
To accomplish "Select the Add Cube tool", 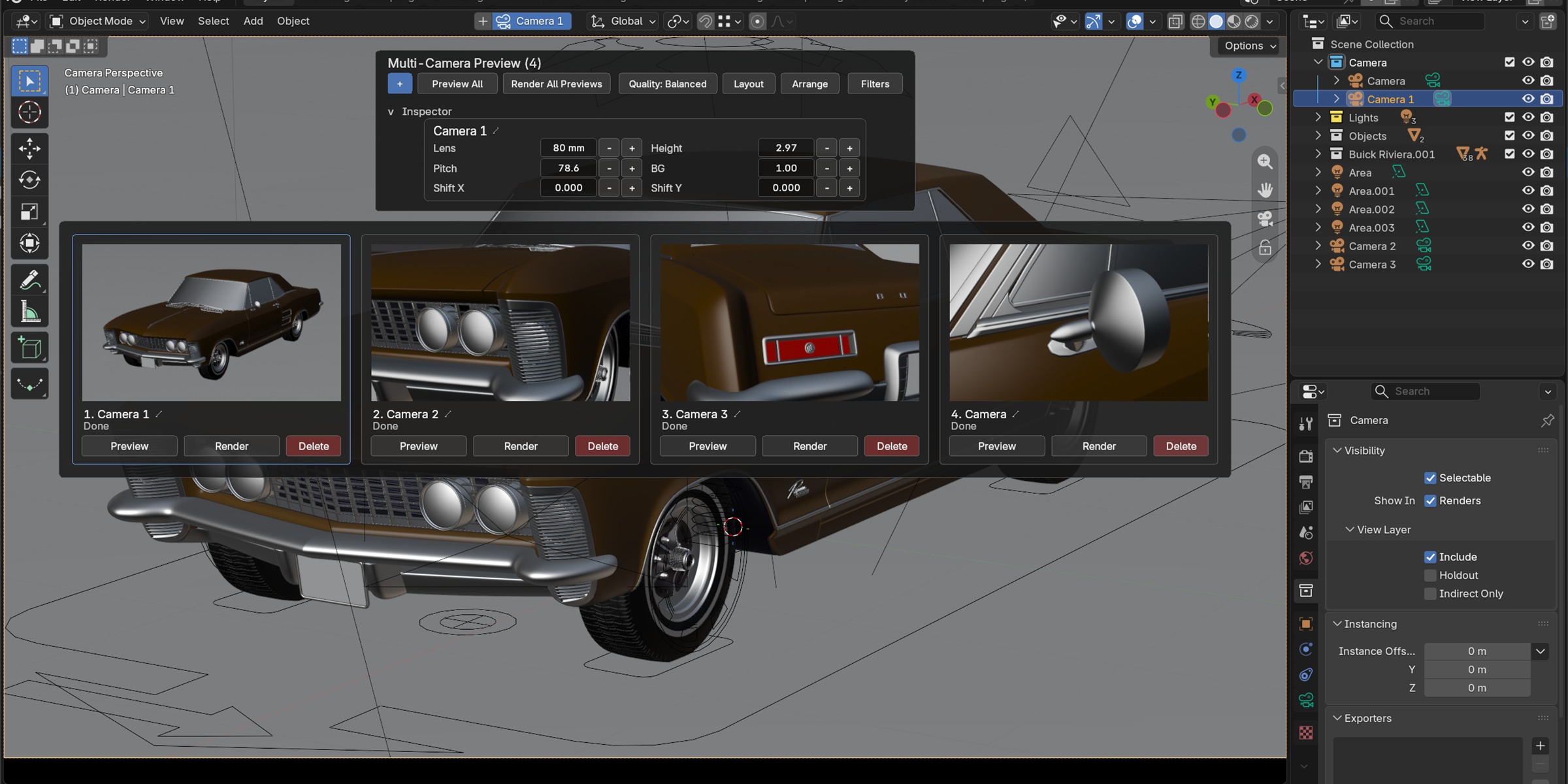I will click(29, 348).
